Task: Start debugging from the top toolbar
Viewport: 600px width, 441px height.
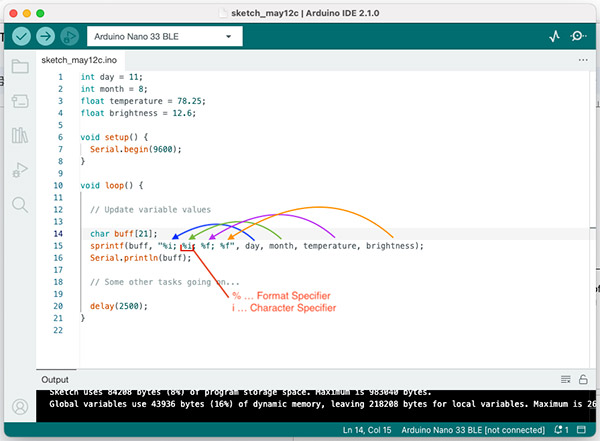Action: coord(69,36)
